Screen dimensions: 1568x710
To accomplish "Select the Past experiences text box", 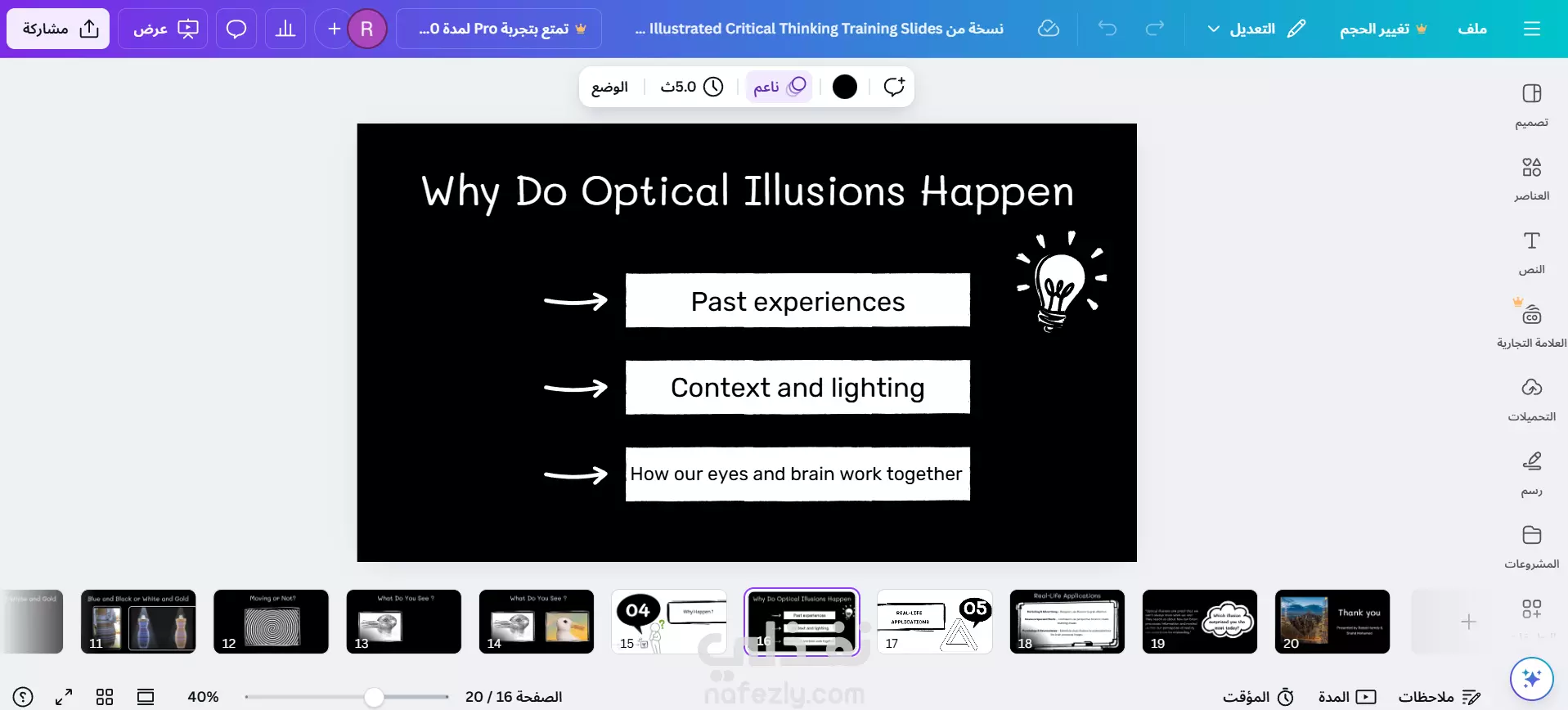I will (x=797, y=301).
